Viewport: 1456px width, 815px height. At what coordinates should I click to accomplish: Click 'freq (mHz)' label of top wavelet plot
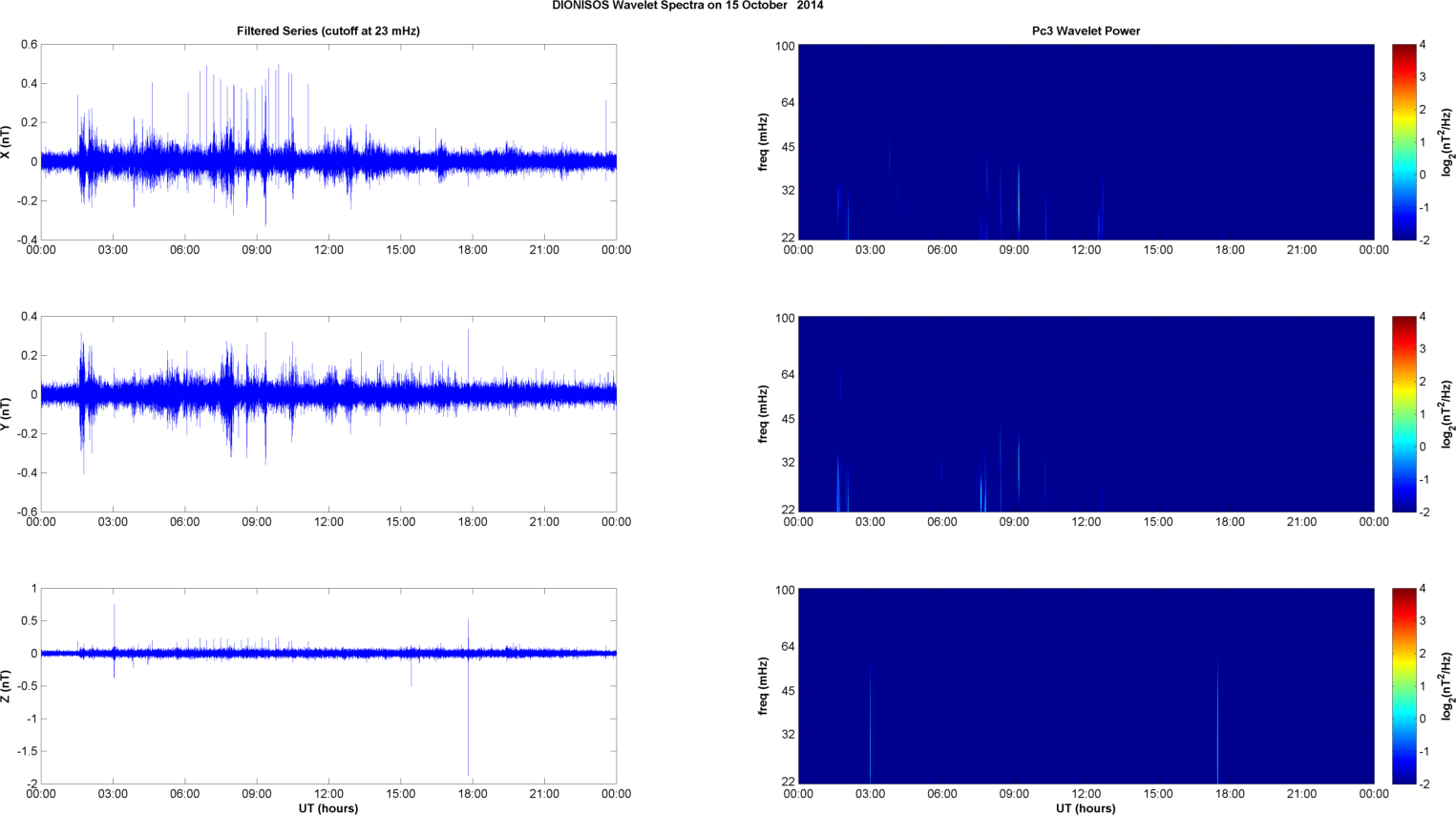764,142
